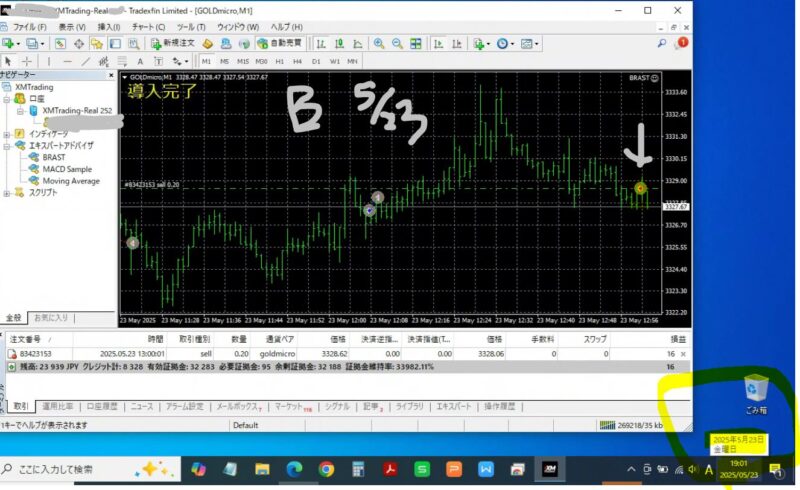Select the vertical line tool

click(48, 61)
